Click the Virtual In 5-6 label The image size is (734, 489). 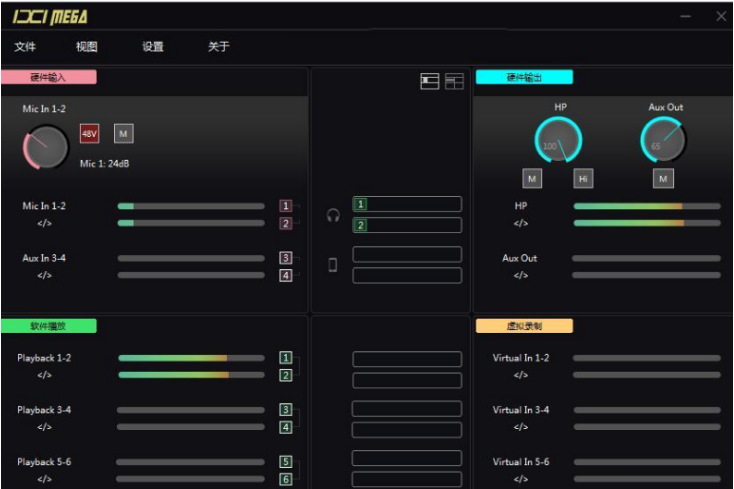[521, 462]
